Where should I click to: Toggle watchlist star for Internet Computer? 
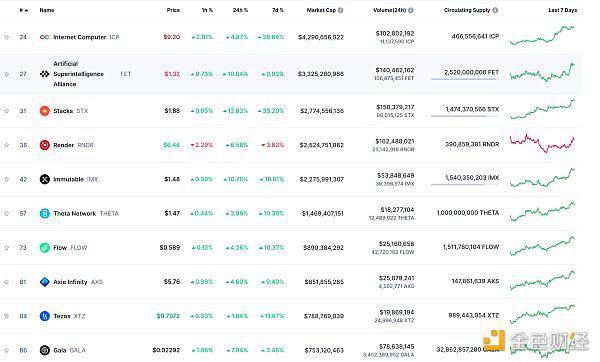(7, 37)
